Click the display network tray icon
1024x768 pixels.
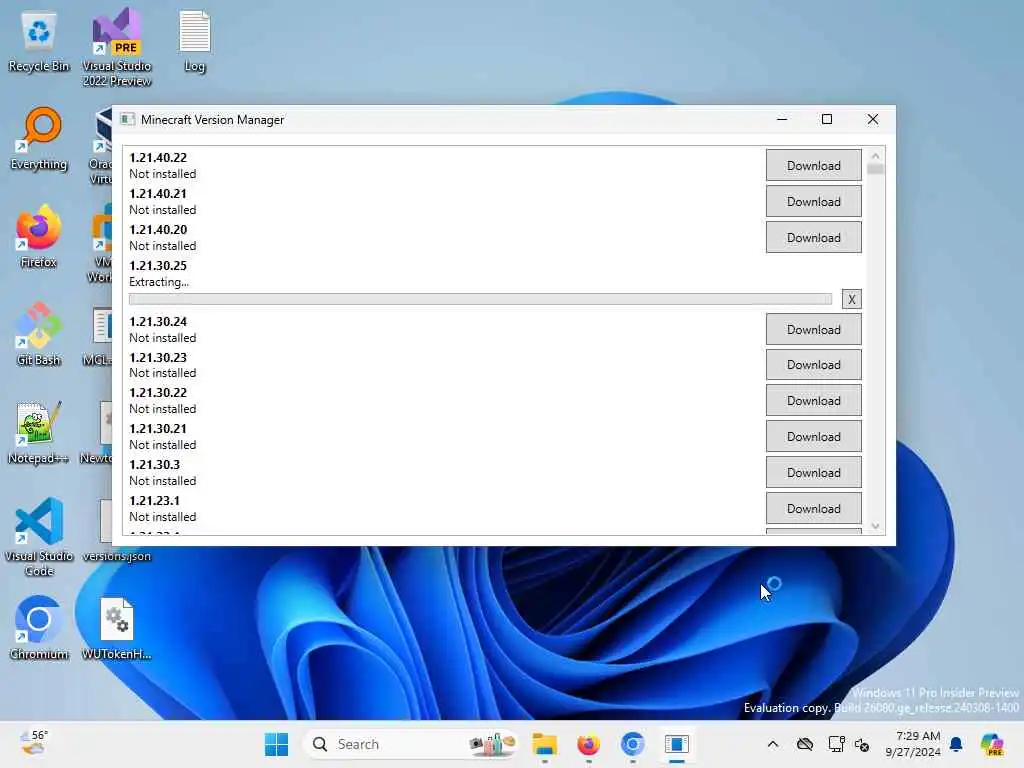coord(836,744)
